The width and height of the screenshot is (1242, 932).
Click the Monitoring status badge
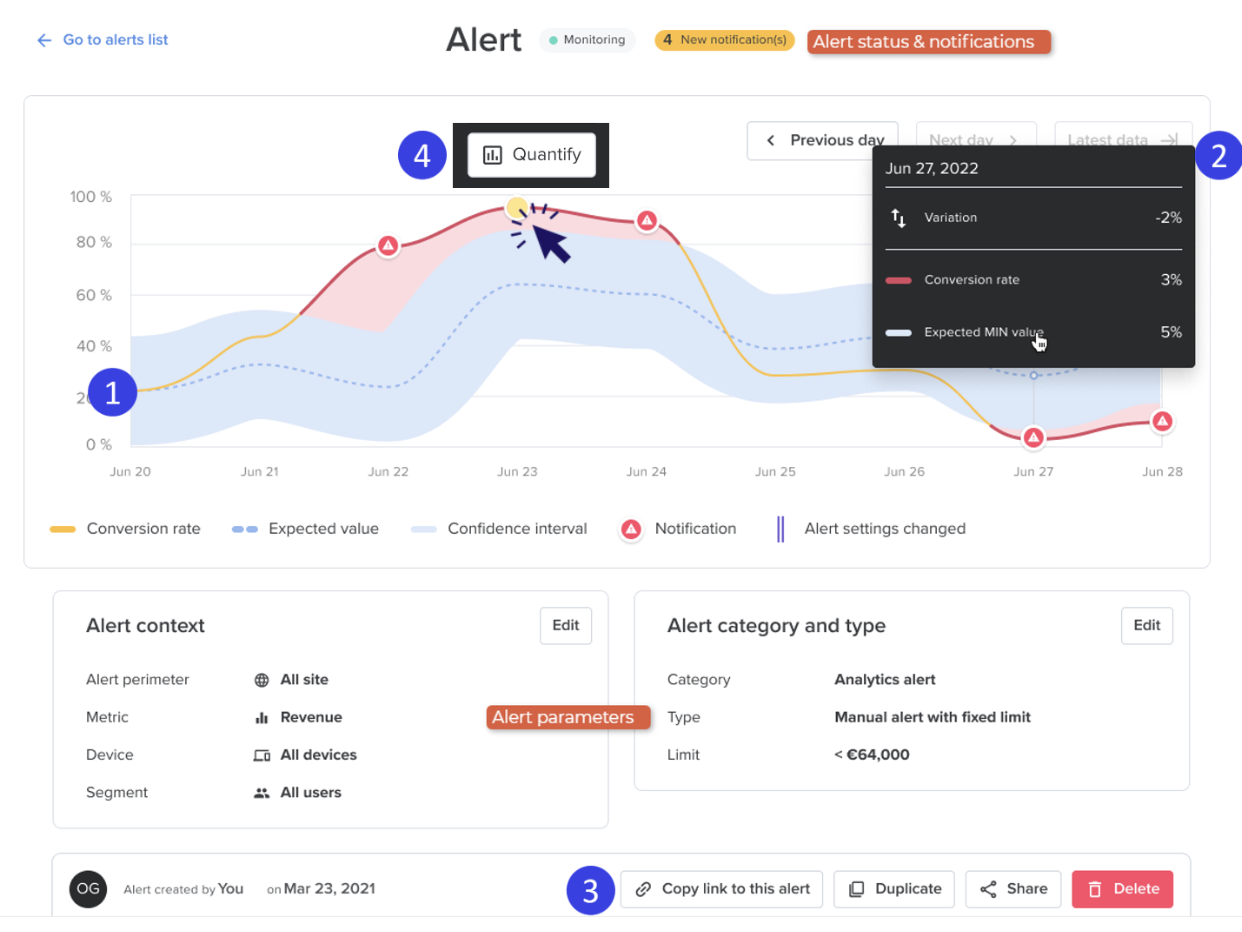click(x=587, y=40)
